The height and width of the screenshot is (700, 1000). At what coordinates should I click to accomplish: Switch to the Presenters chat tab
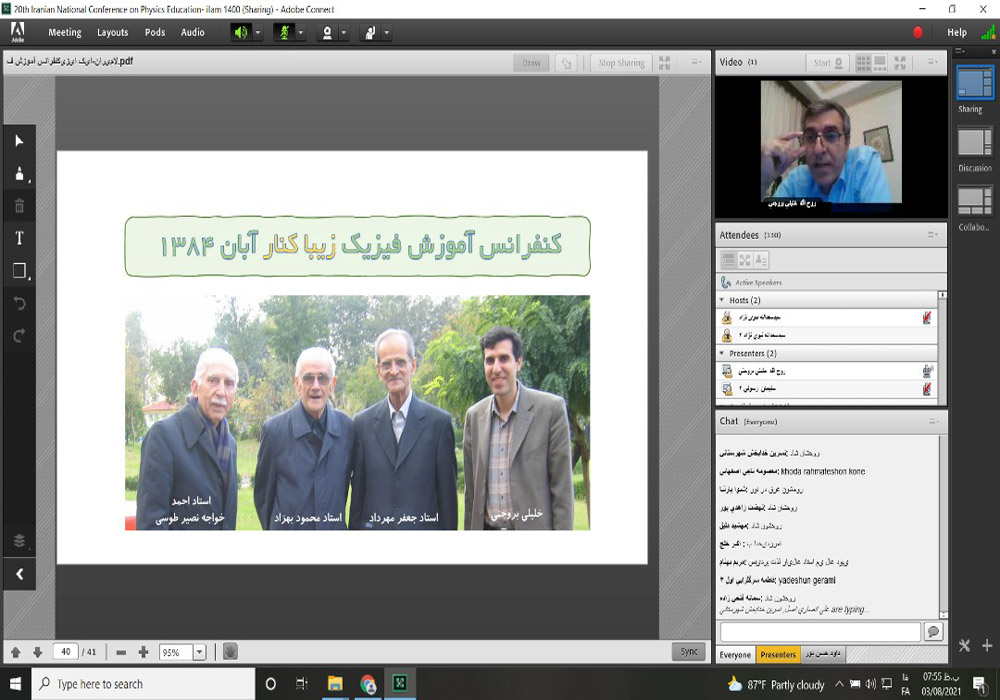click(778, 655)
